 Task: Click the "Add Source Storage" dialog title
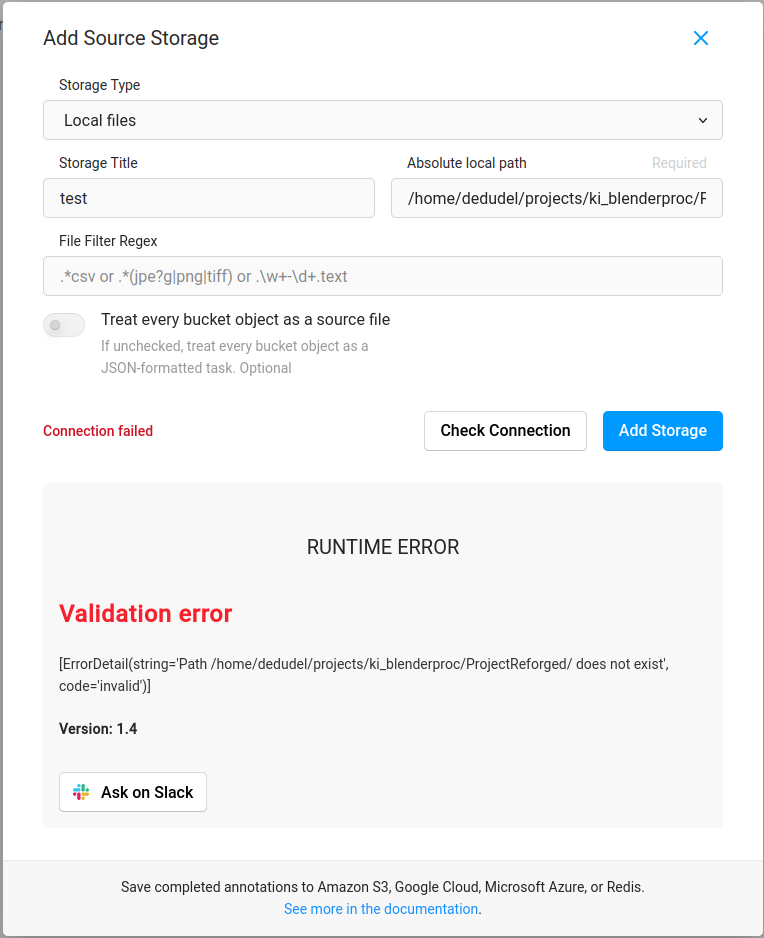(130, 38)
